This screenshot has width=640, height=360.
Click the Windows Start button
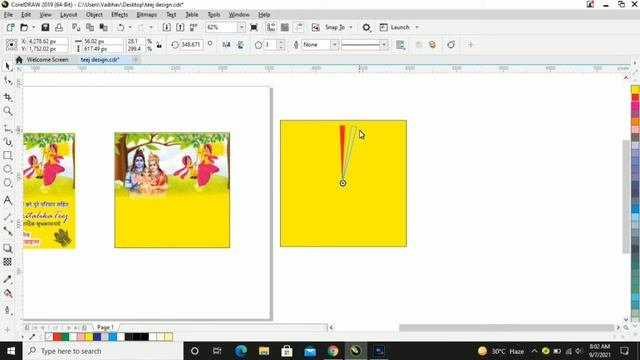click(11, 351)
